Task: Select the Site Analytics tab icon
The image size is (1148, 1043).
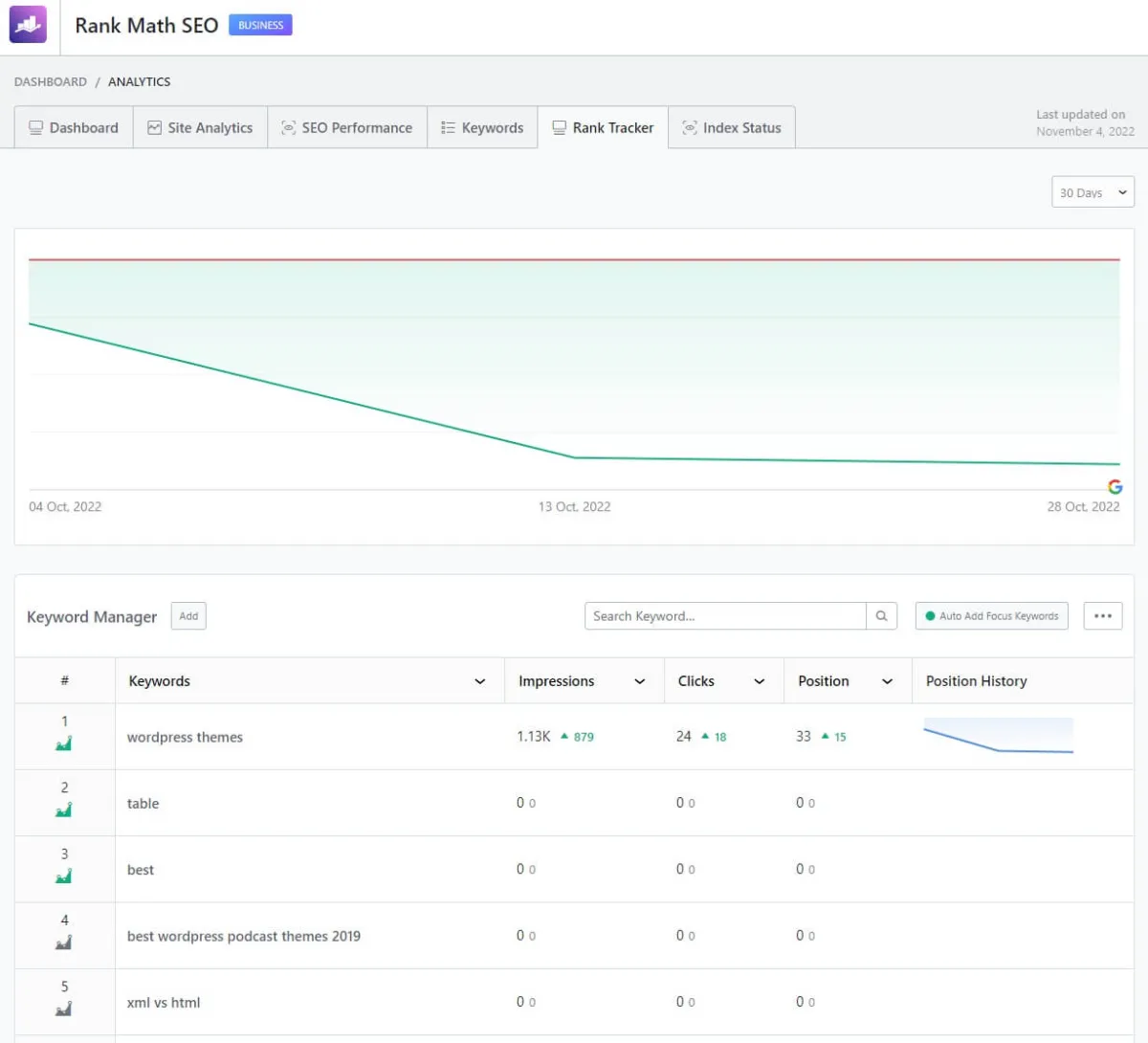Action: [155, 126]
